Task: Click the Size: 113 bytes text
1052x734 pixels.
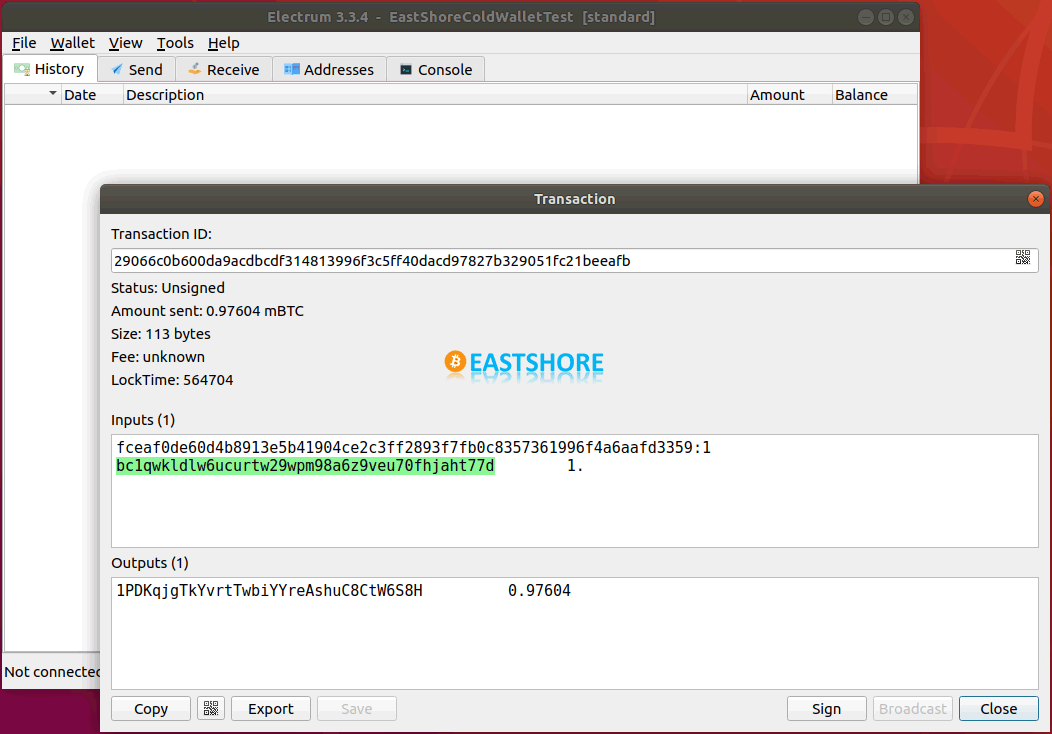Action: [161, 333]
